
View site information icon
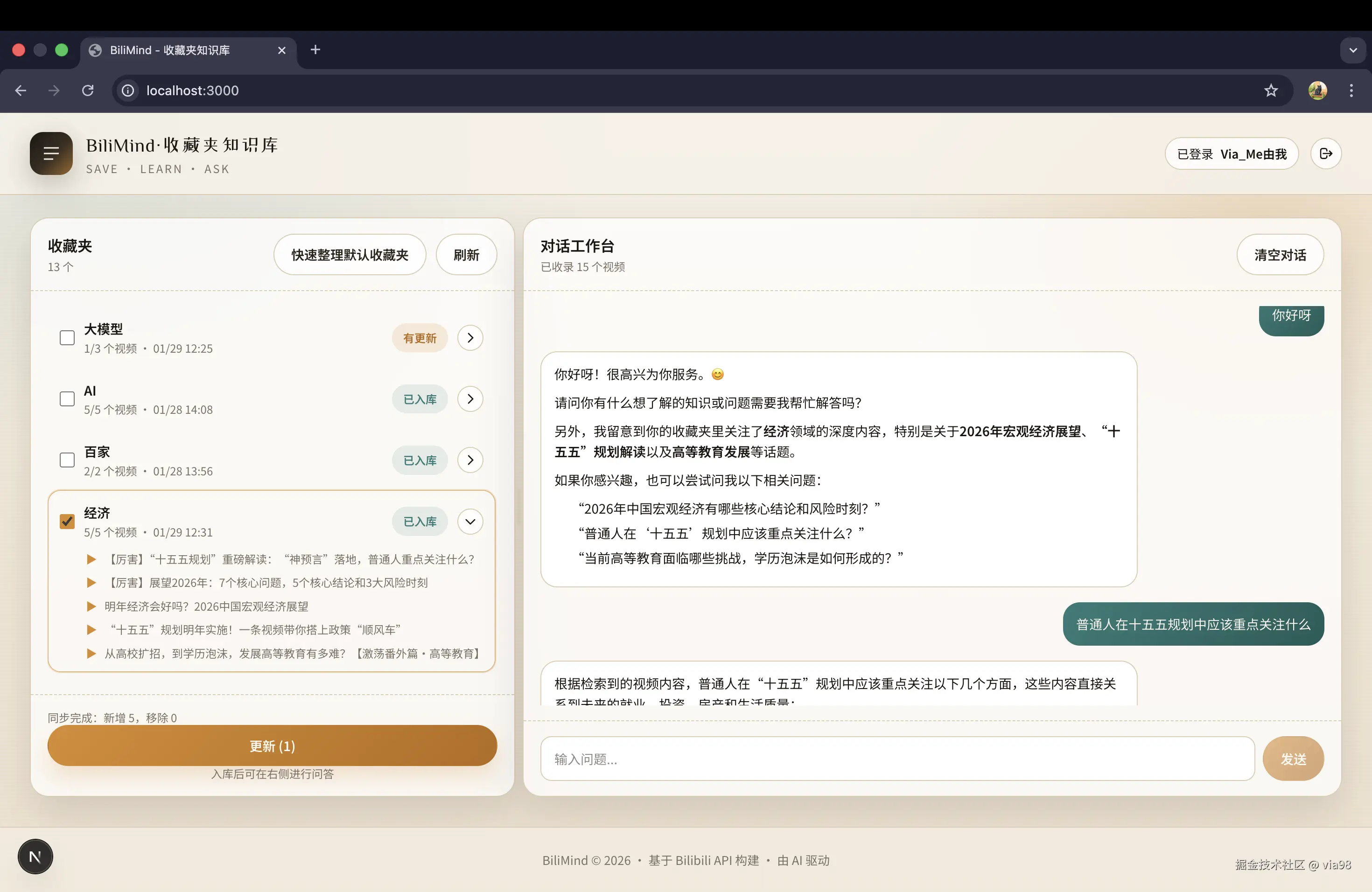coord(128,91)
